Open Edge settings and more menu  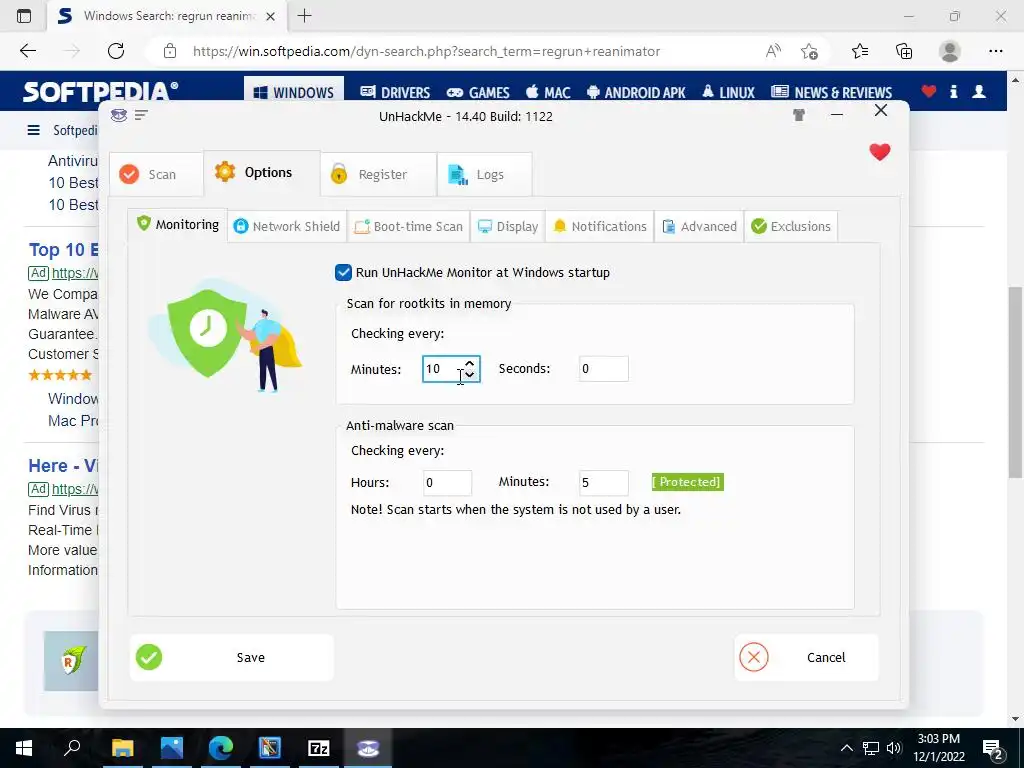coord(996,51)
